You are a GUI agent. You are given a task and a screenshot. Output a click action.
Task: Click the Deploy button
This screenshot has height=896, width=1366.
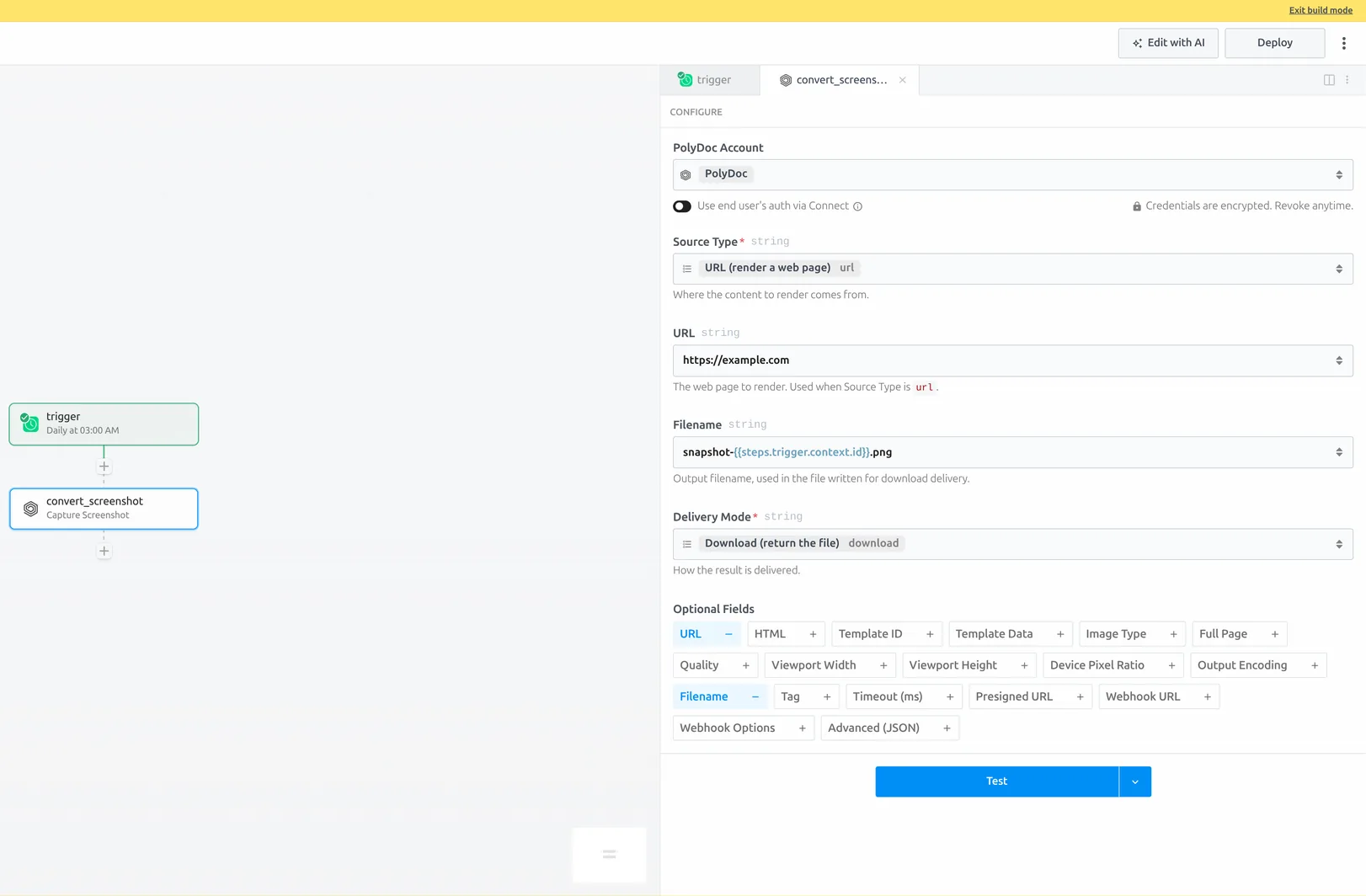coord(1274,43)
